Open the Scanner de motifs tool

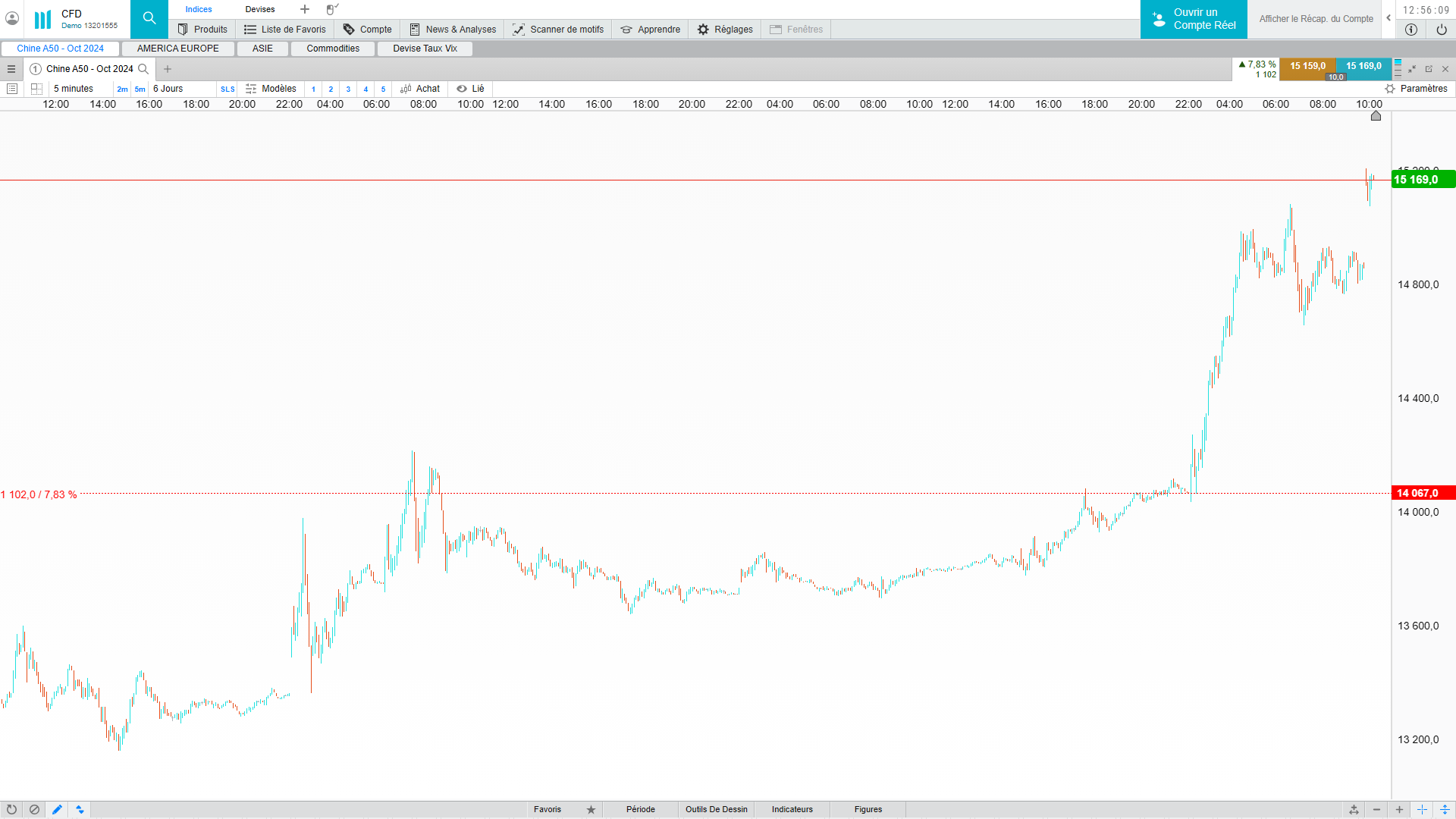coord(558,30)
